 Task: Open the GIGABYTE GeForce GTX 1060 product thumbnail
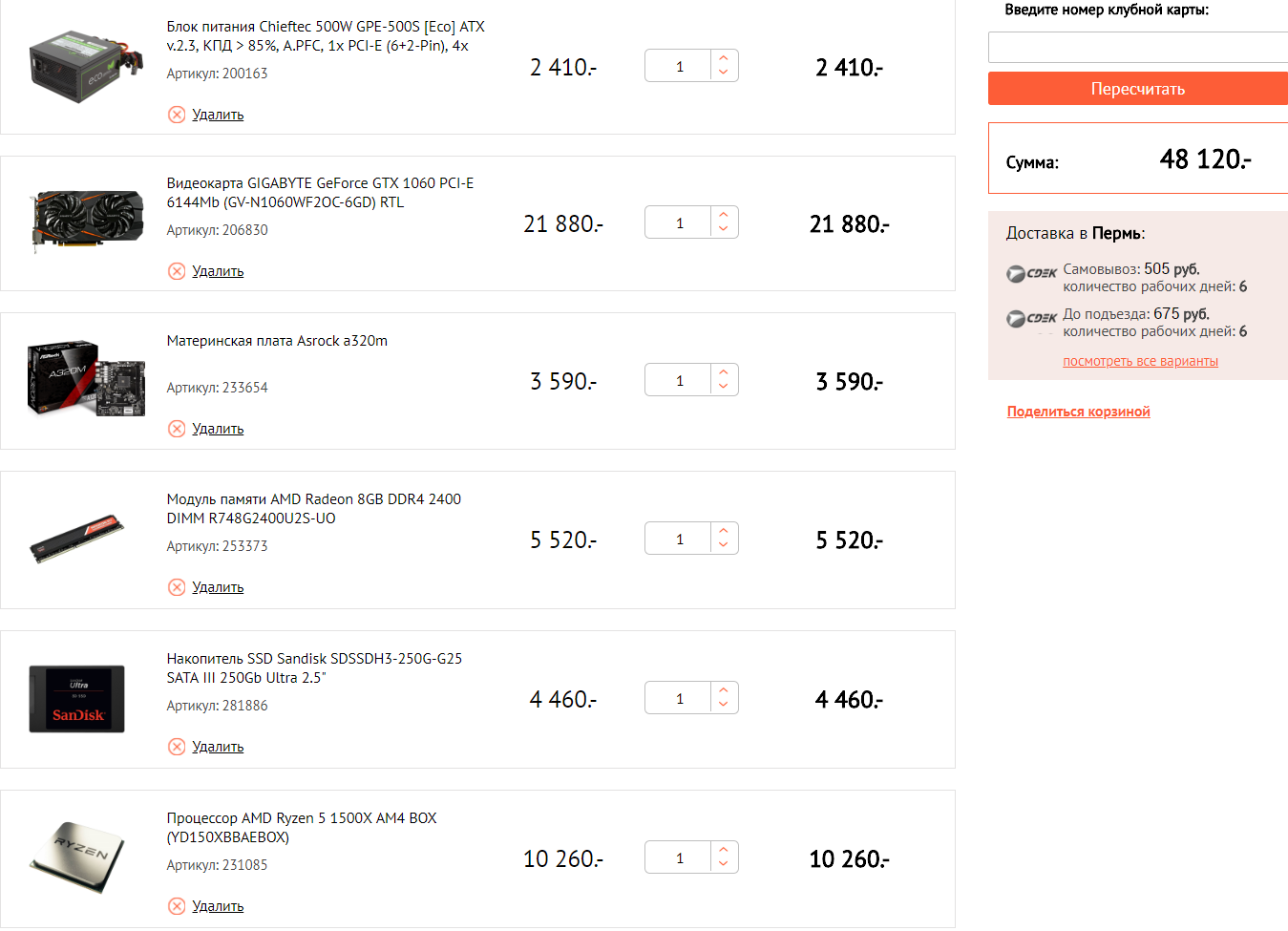tap(87, 221)
